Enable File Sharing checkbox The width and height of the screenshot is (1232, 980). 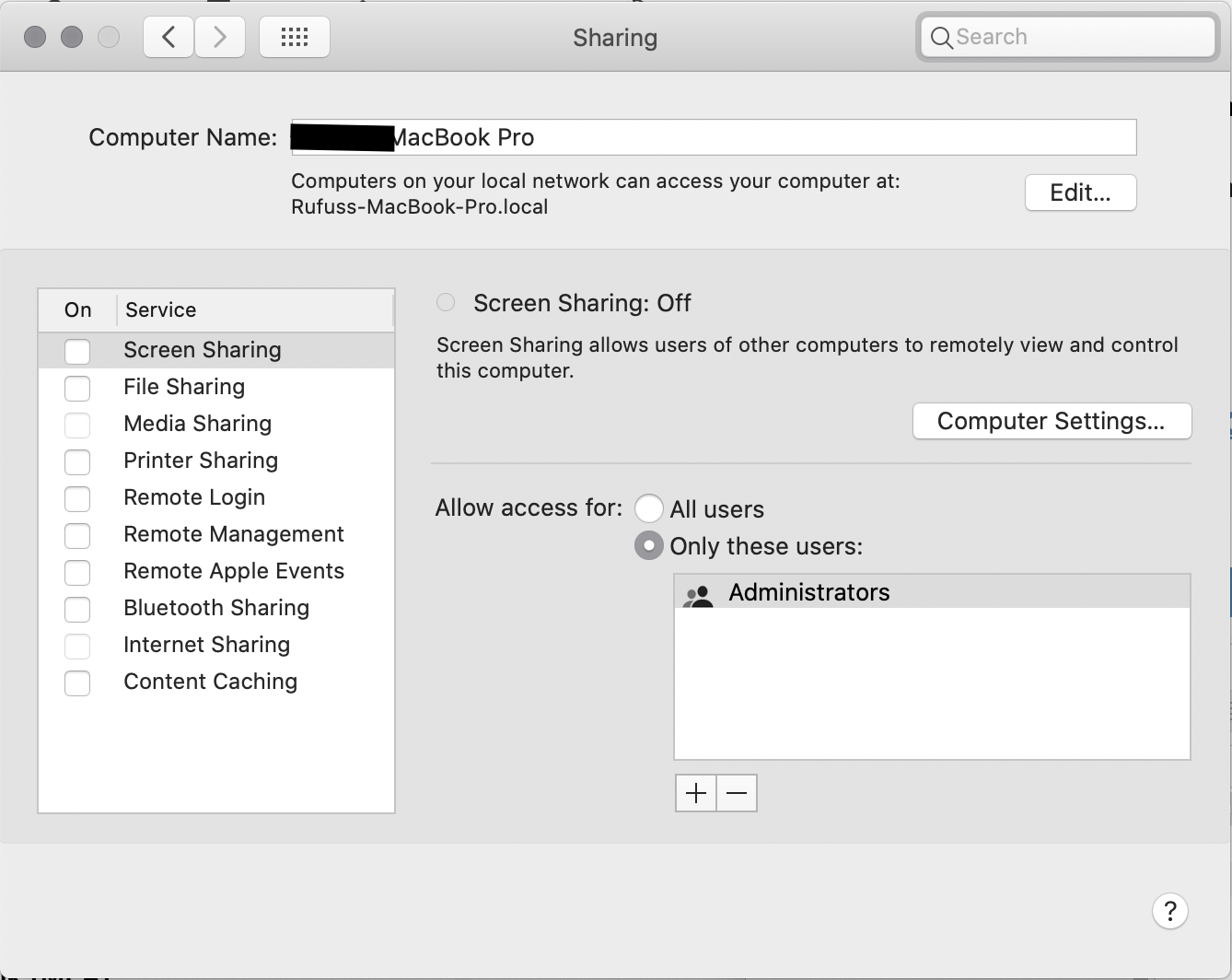pyautogui.click(x=77, y=388)
